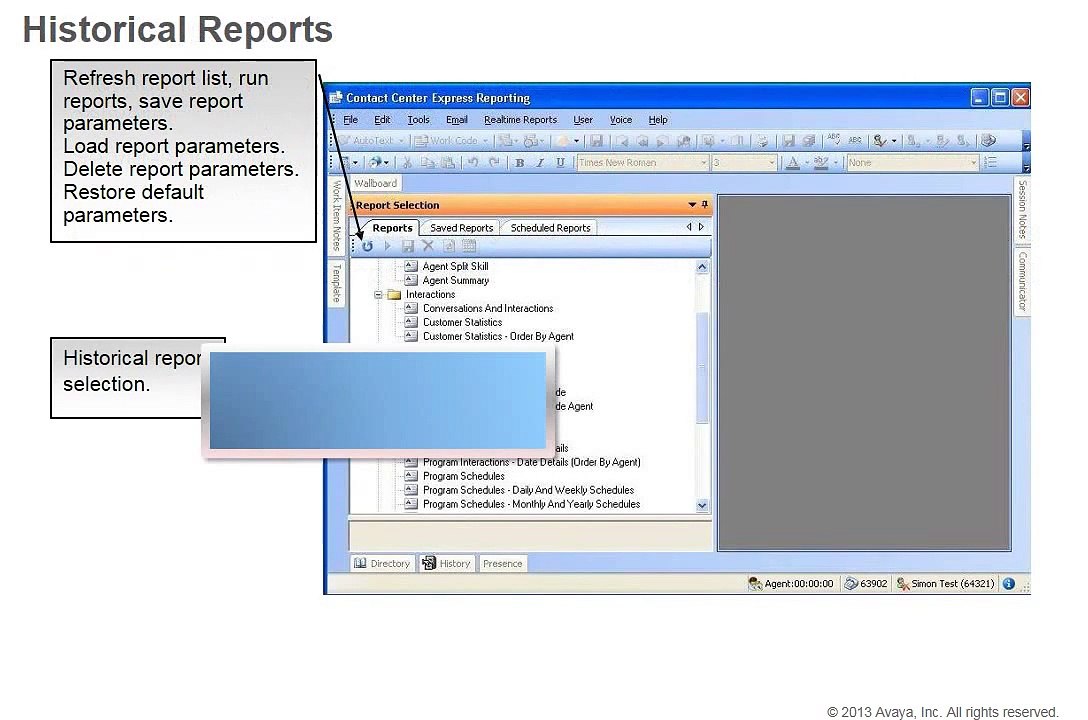
Task: Open the Times New Roman font dropdown
Action: point(703,162)
